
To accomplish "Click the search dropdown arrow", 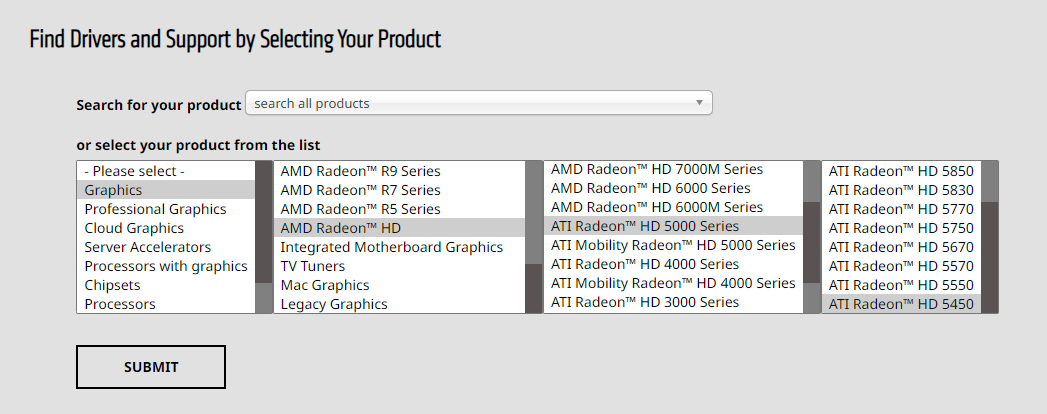I will 699,103.
